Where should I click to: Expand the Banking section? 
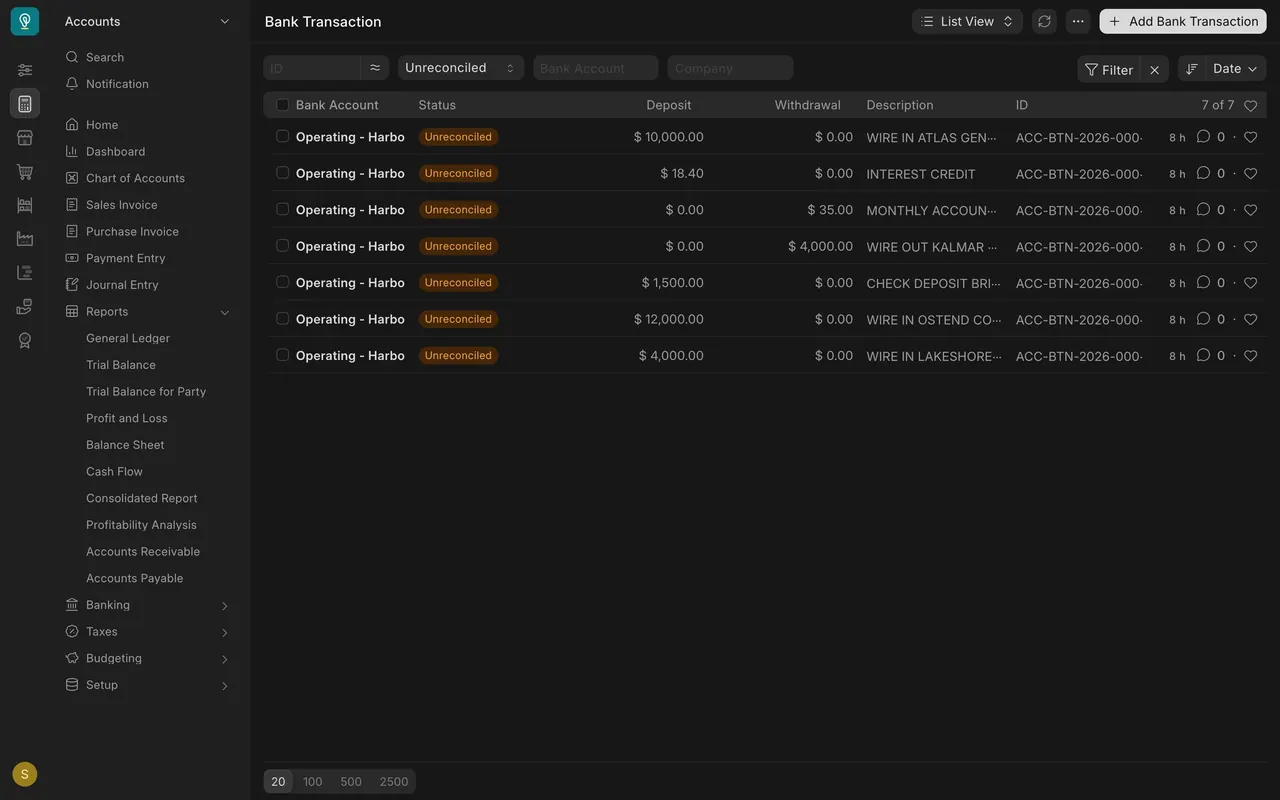(x=224, y=605)
